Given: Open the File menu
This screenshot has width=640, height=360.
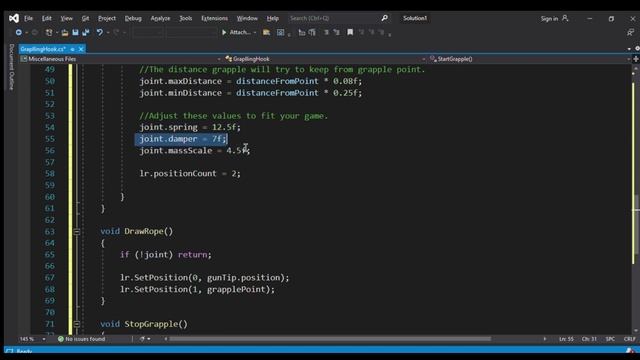Looking at the screenshot, I should tap(28, 18).
